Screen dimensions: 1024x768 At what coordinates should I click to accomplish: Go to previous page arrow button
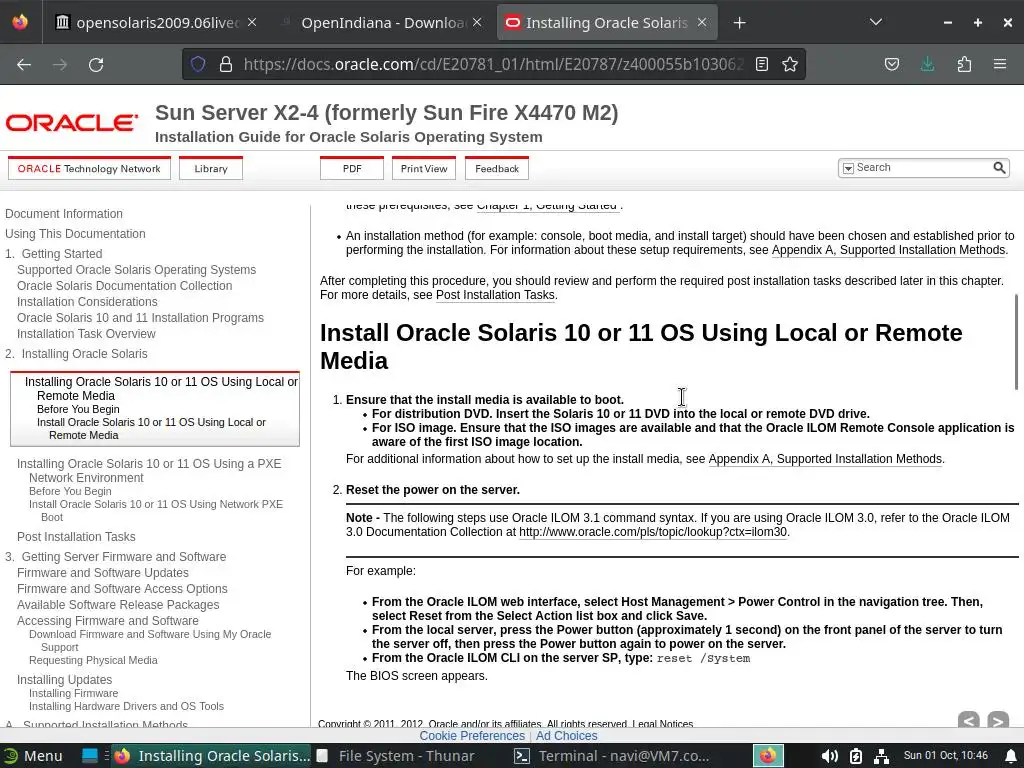coord(968,720)
